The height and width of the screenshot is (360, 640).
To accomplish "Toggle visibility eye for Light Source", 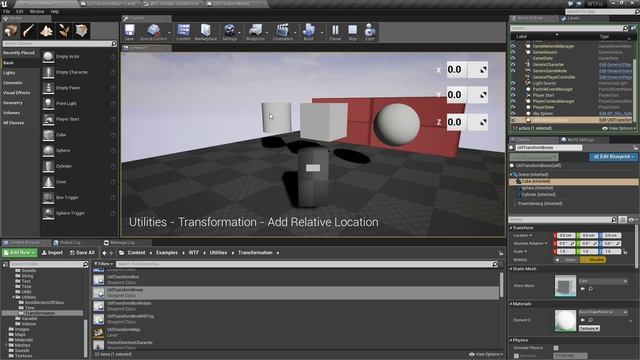I will tap(513, 83).
